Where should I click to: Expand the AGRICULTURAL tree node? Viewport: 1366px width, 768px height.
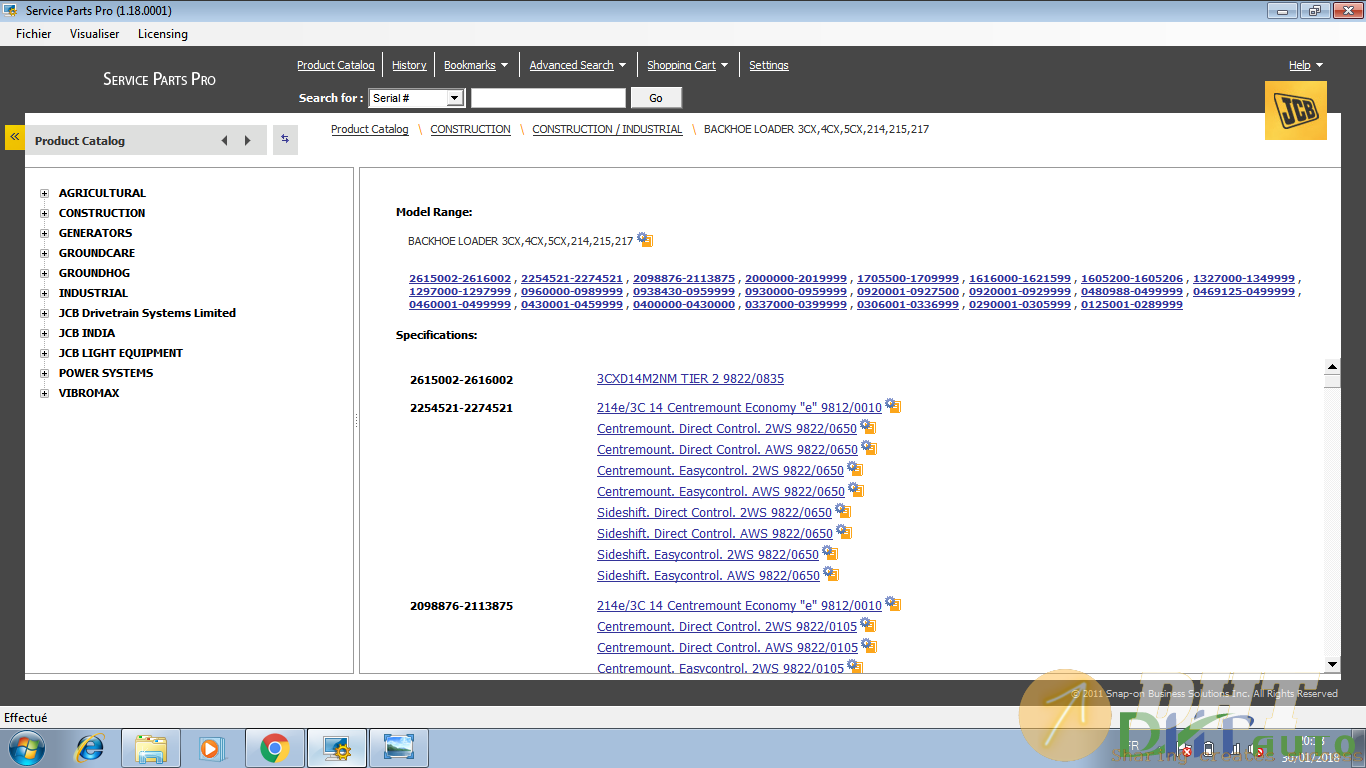click(44, 193)
